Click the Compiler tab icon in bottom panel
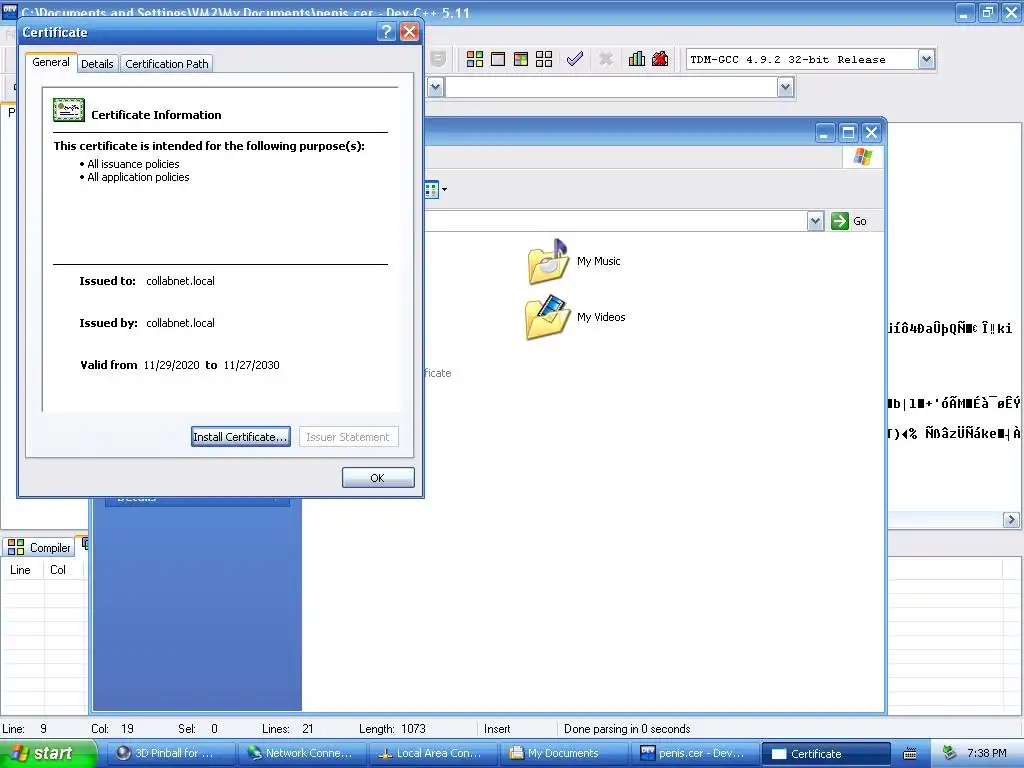 click(x=16, y=547)
